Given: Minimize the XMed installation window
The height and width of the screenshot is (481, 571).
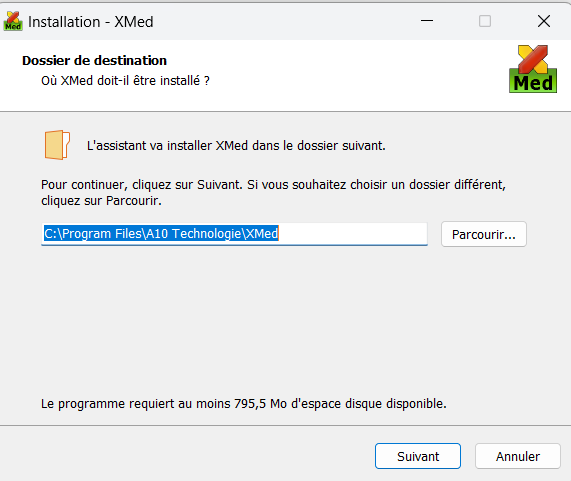Looking at the screenshot, I should pos(427,21).
